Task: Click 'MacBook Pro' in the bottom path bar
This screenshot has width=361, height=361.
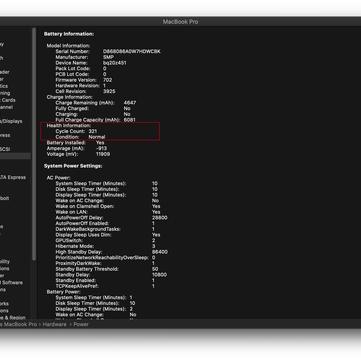Action: click(20, 324)
